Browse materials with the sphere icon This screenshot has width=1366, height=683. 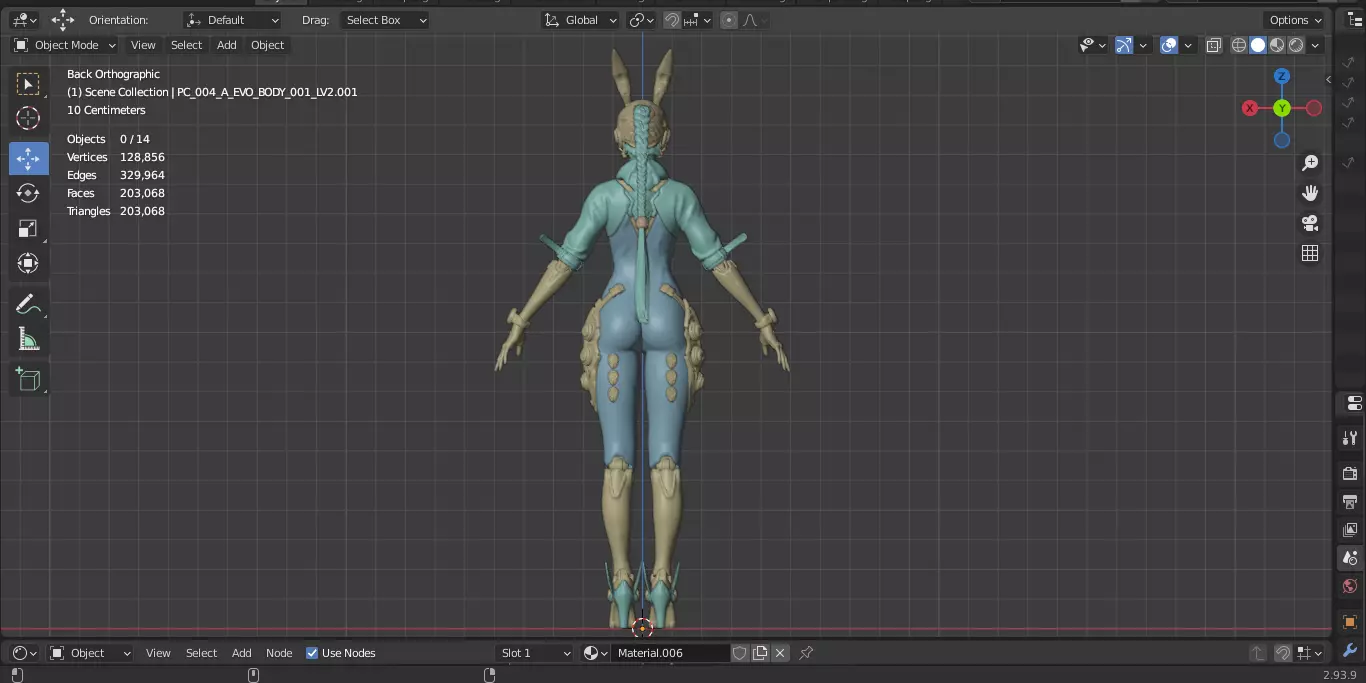(x=594, y=653)
